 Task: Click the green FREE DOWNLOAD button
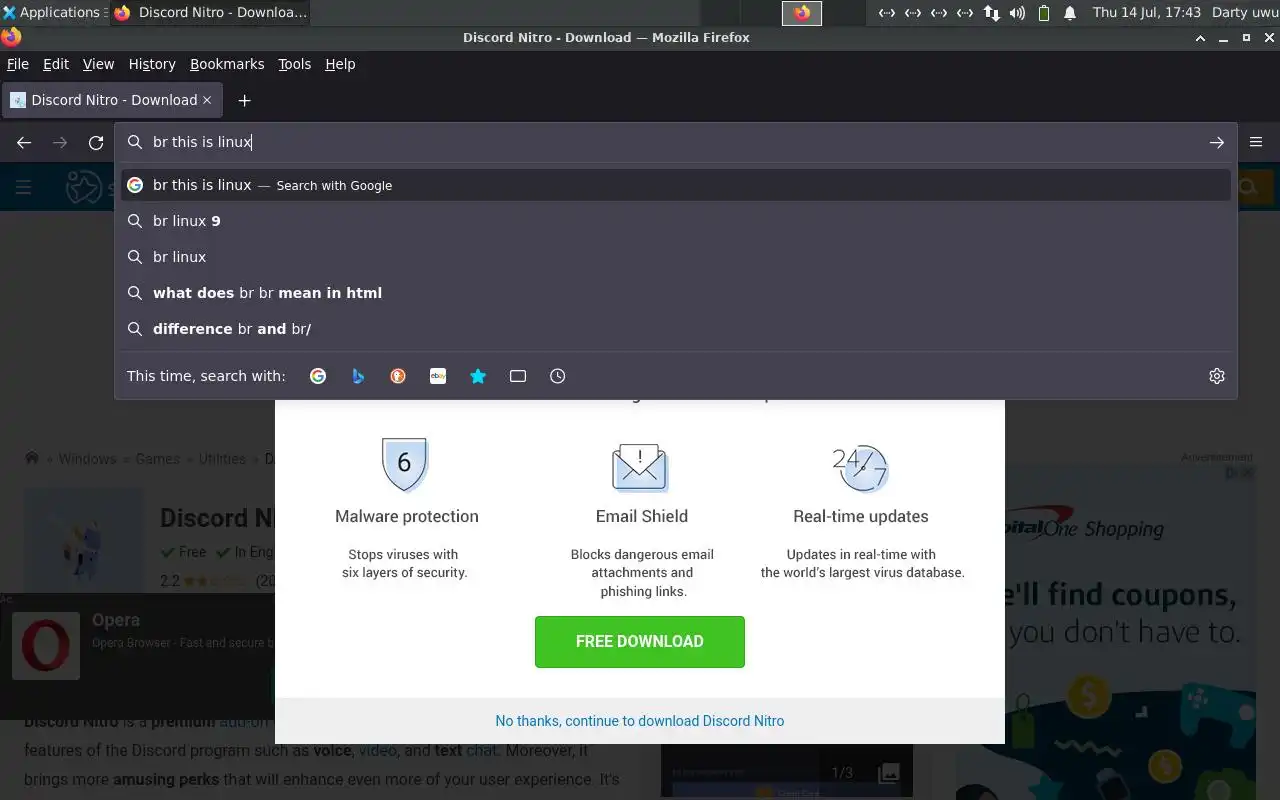[x=640, y=642]
